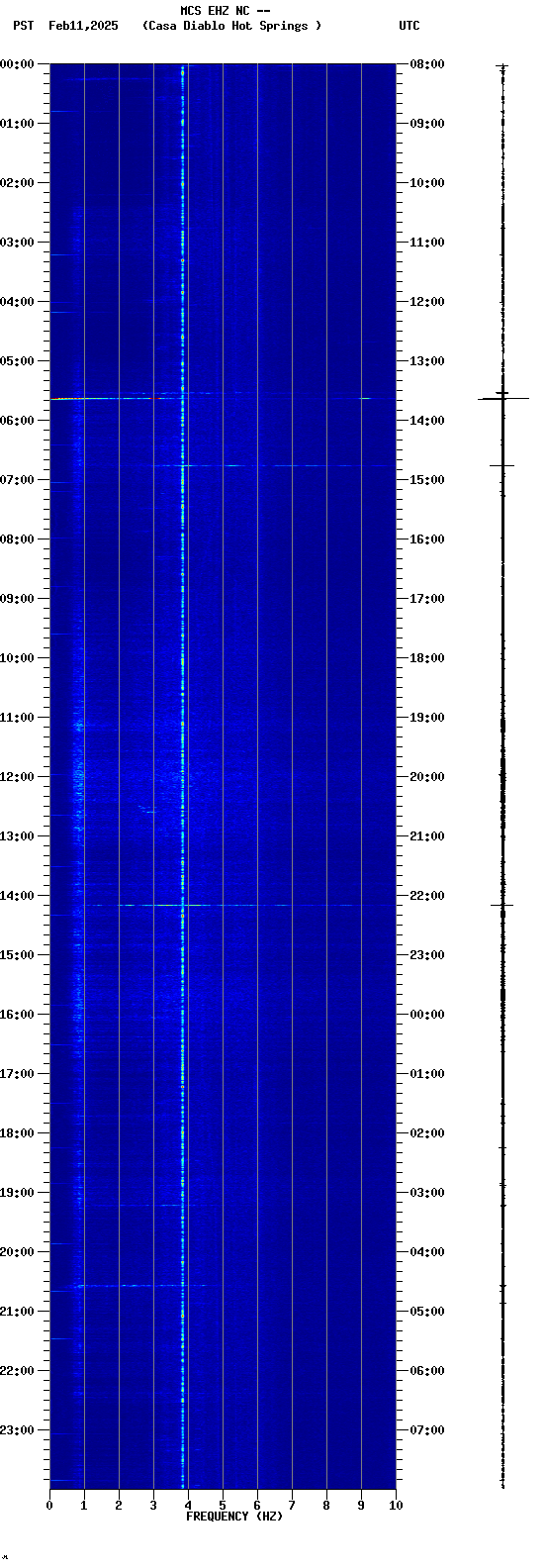546x1568 pixels.
Task: Click the largest spike on the seismogram trace
Action: pyautogui.click(x=503, y=398)
